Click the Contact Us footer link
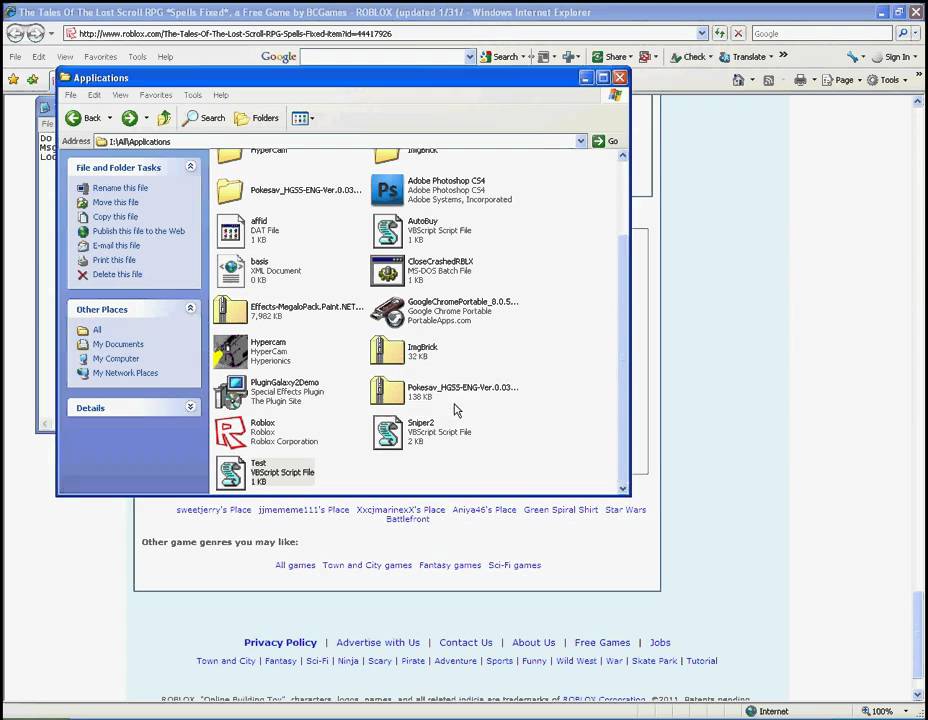The image size is (928, 720). 466,642
